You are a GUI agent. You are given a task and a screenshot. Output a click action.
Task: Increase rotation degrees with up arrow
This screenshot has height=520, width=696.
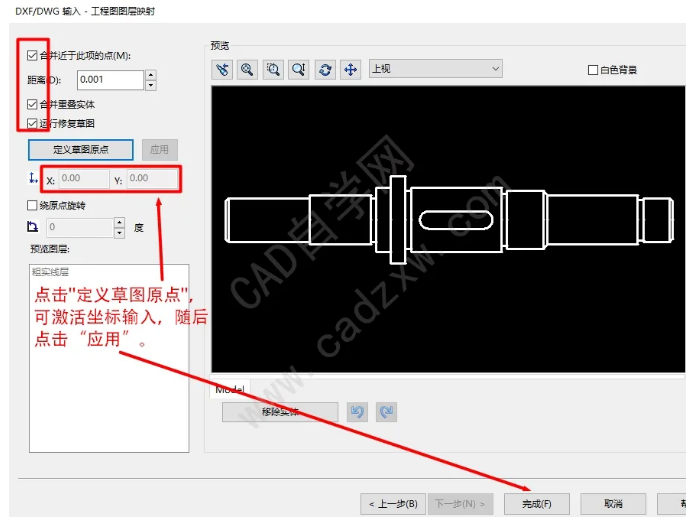[x=119, y=222]
